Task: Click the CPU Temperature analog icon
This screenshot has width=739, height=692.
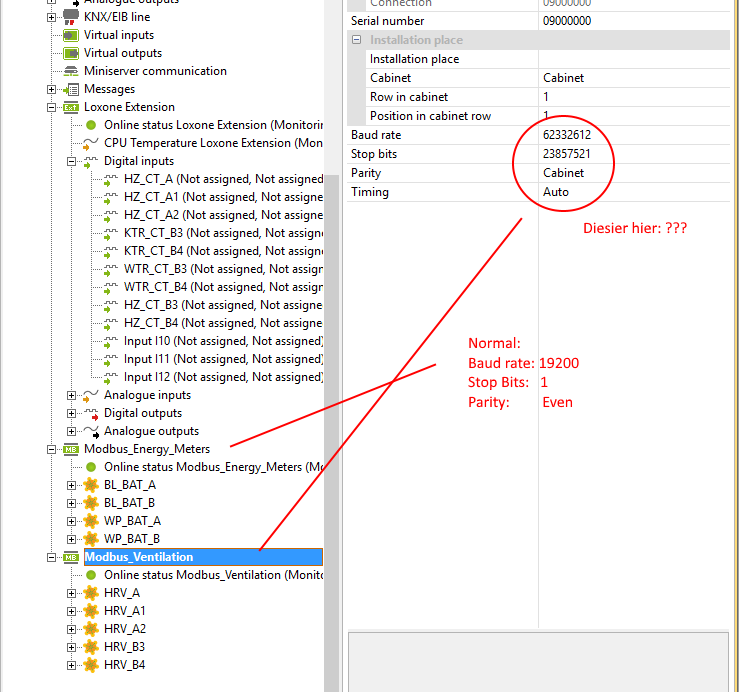Action: pyautogui.click(x=90, y=143)
